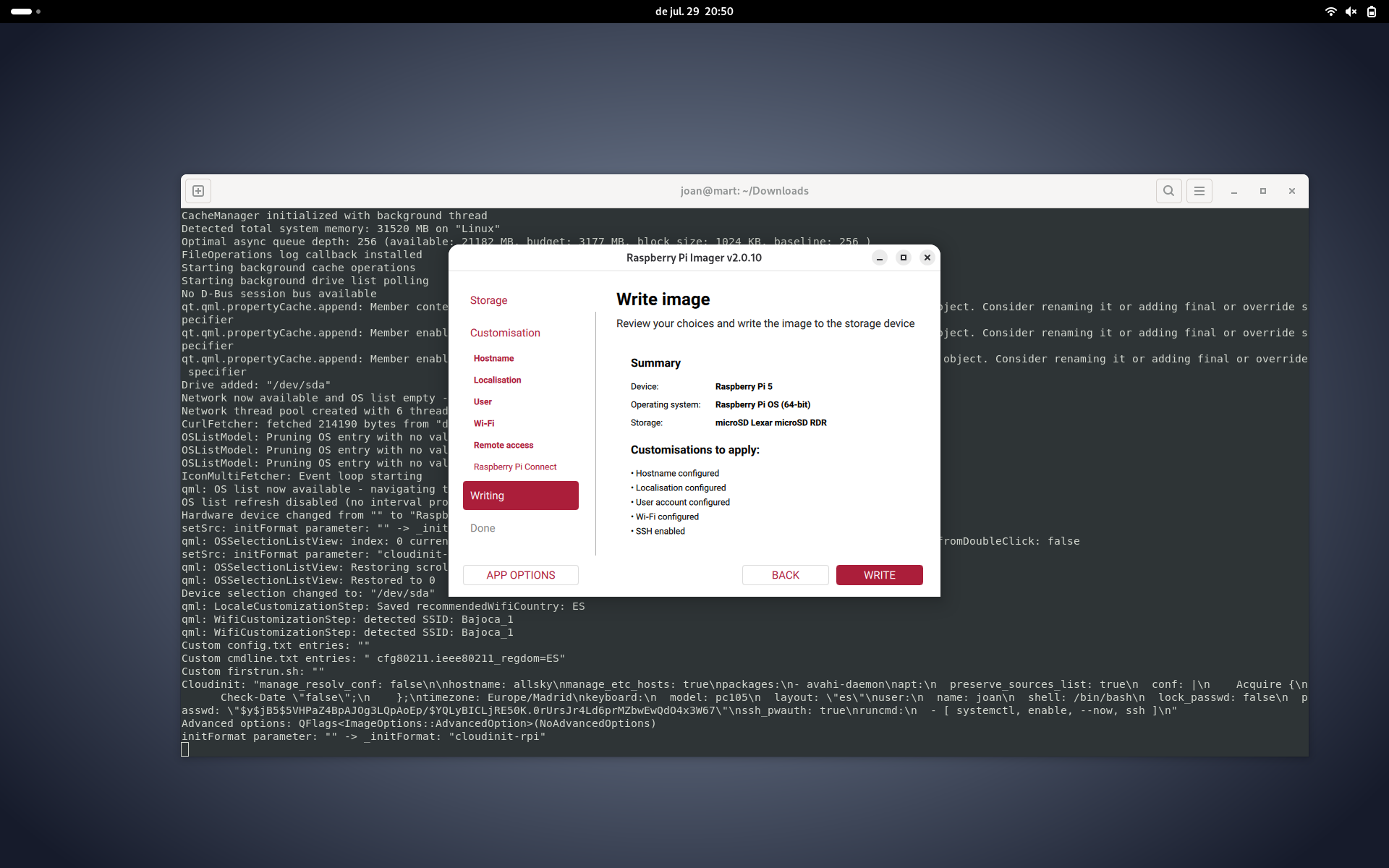Click terminal line 'Custom firstrun.sh'

coord(253,671)
